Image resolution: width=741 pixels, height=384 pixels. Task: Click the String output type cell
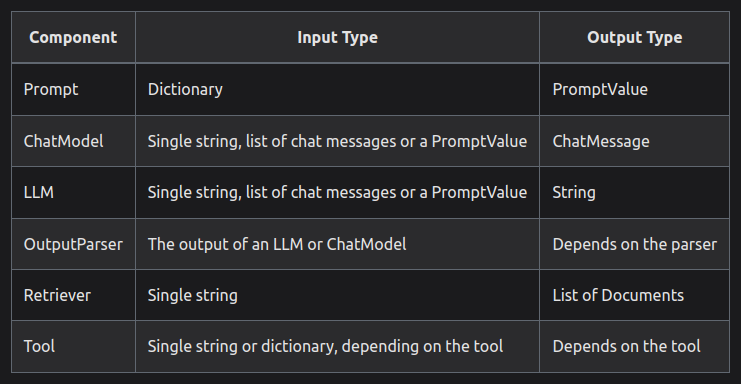(x=635, y=192)
